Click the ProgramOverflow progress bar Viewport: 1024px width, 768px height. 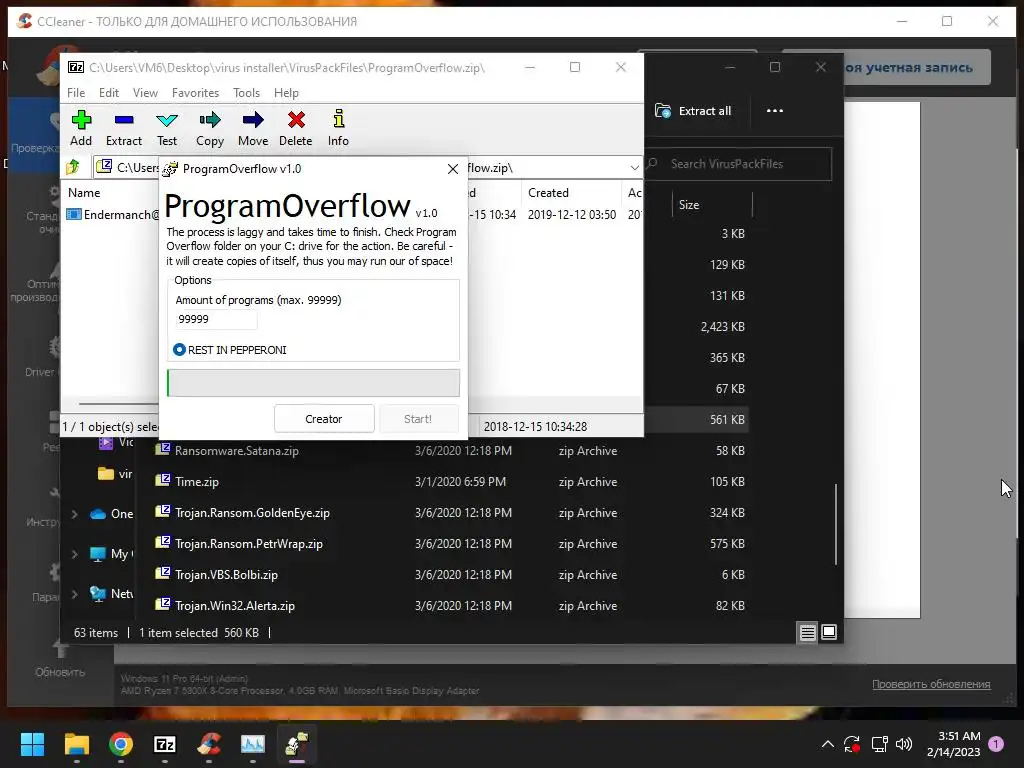(313, 383)
